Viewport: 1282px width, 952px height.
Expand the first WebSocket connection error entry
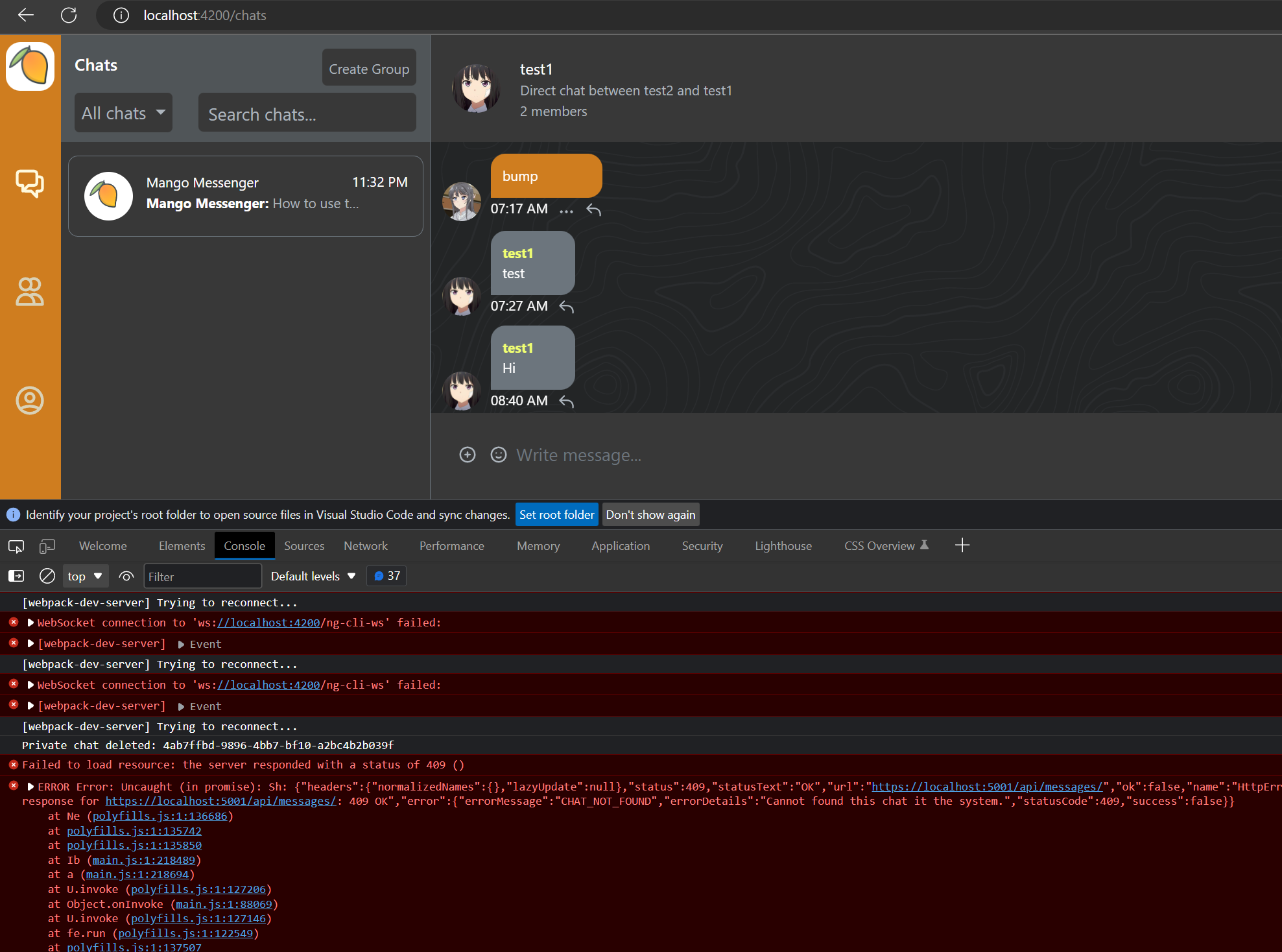pos(30,623)
